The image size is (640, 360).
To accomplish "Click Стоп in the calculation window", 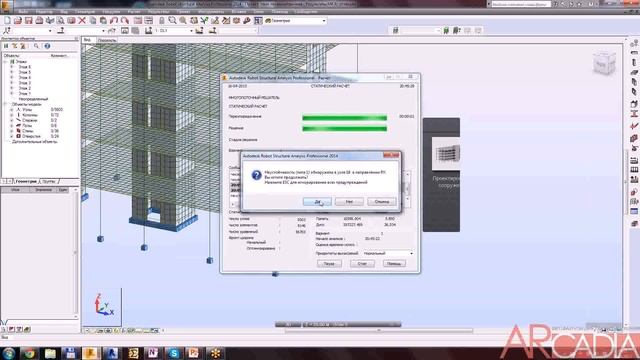I will point(362,264).
